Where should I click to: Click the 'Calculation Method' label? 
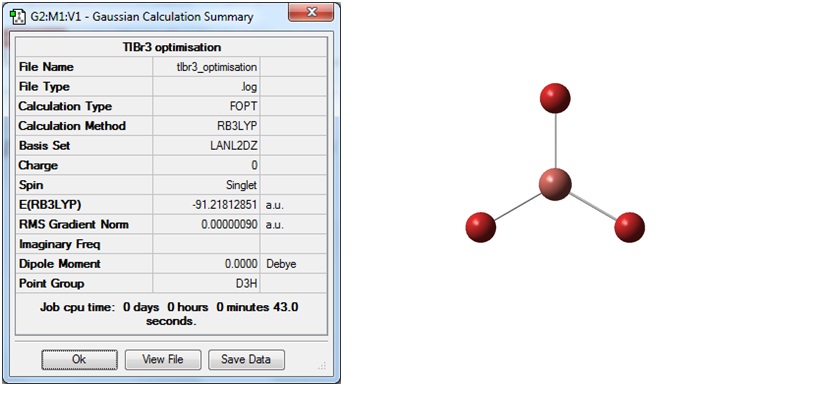point(72,126)
